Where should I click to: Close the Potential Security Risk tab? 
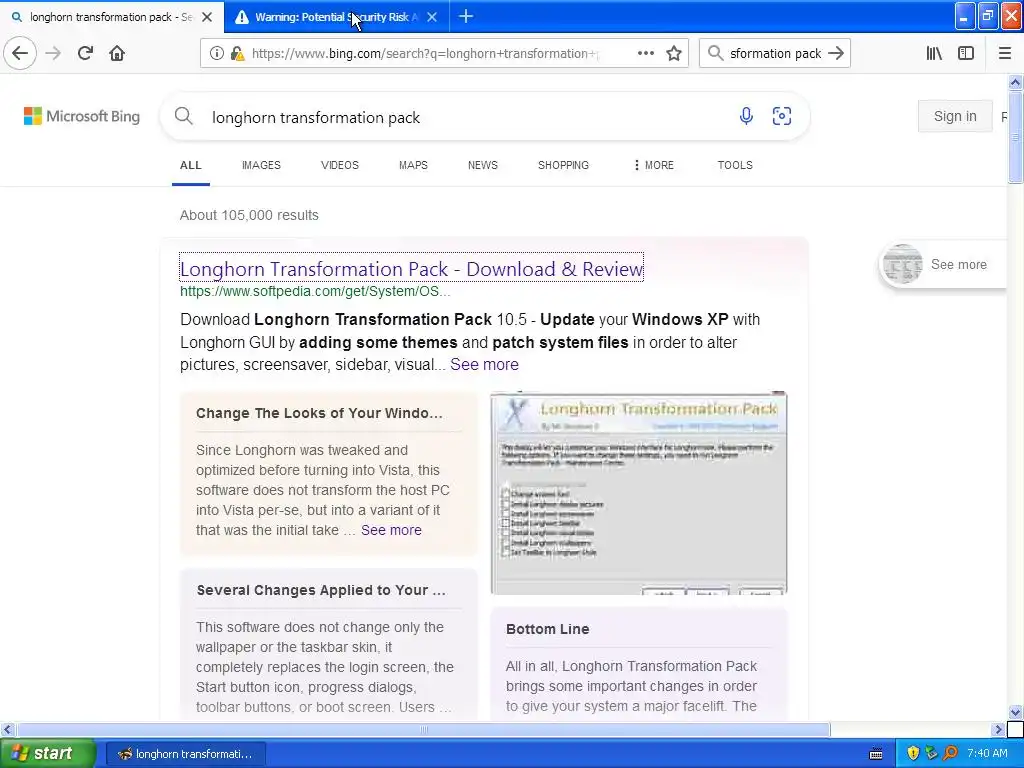coord(432,17)
